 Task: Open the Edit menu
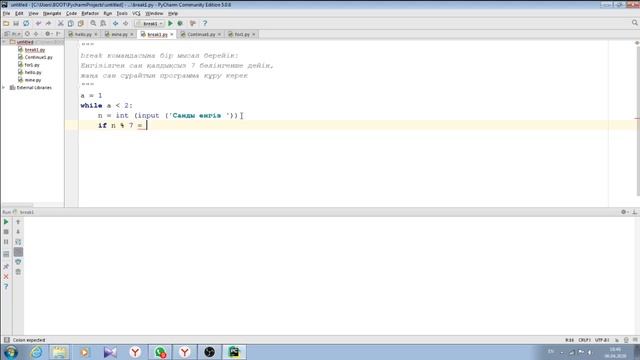(x=19, y=13)
